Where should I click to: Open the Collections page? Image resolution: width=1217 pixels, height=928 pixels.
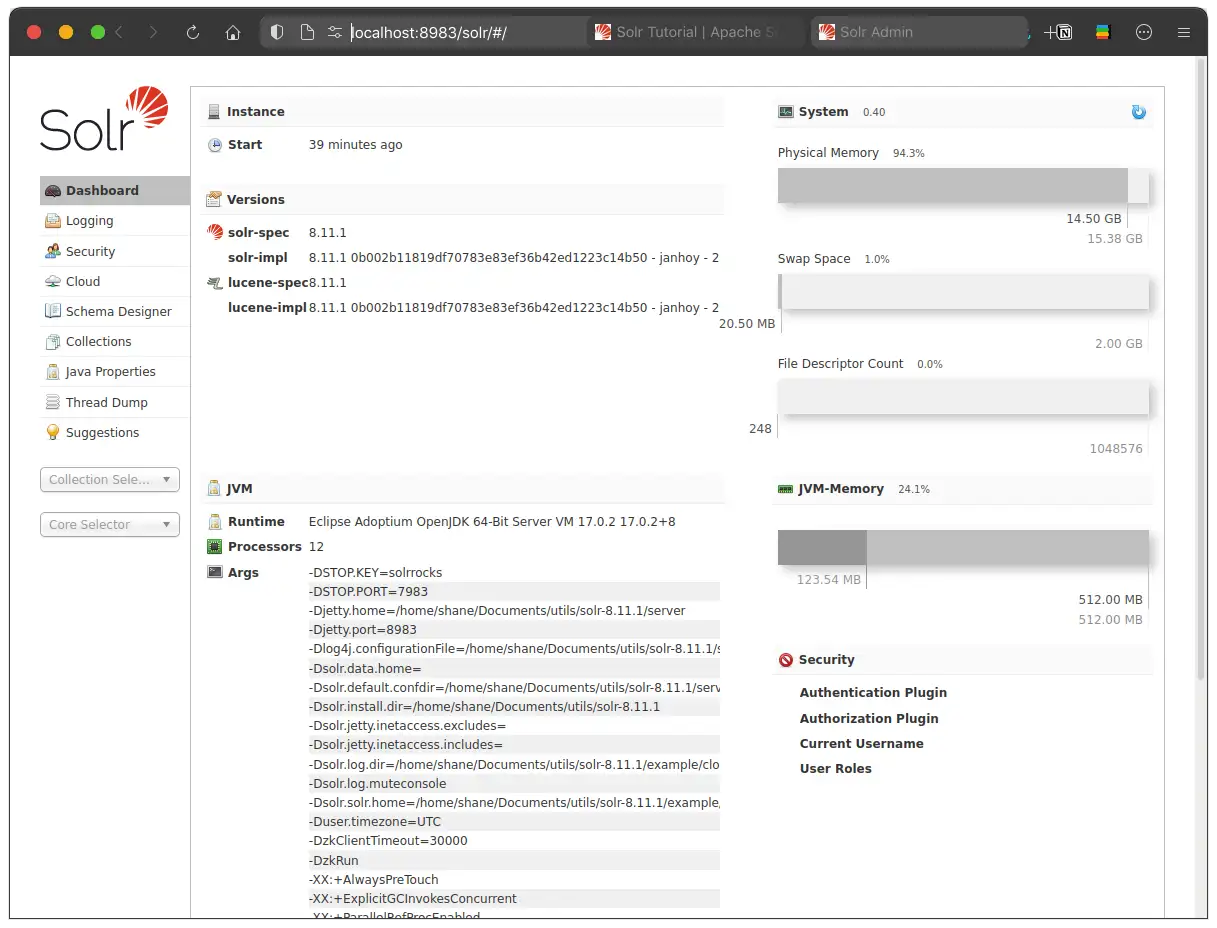pos(115,341)
